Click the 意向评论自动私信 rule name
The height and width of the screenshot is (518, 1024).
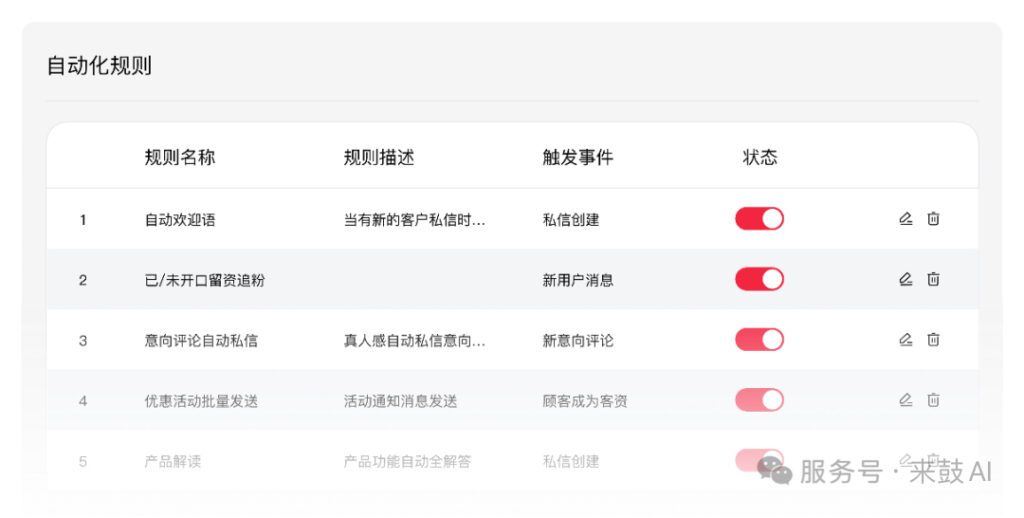pos(201,340)
